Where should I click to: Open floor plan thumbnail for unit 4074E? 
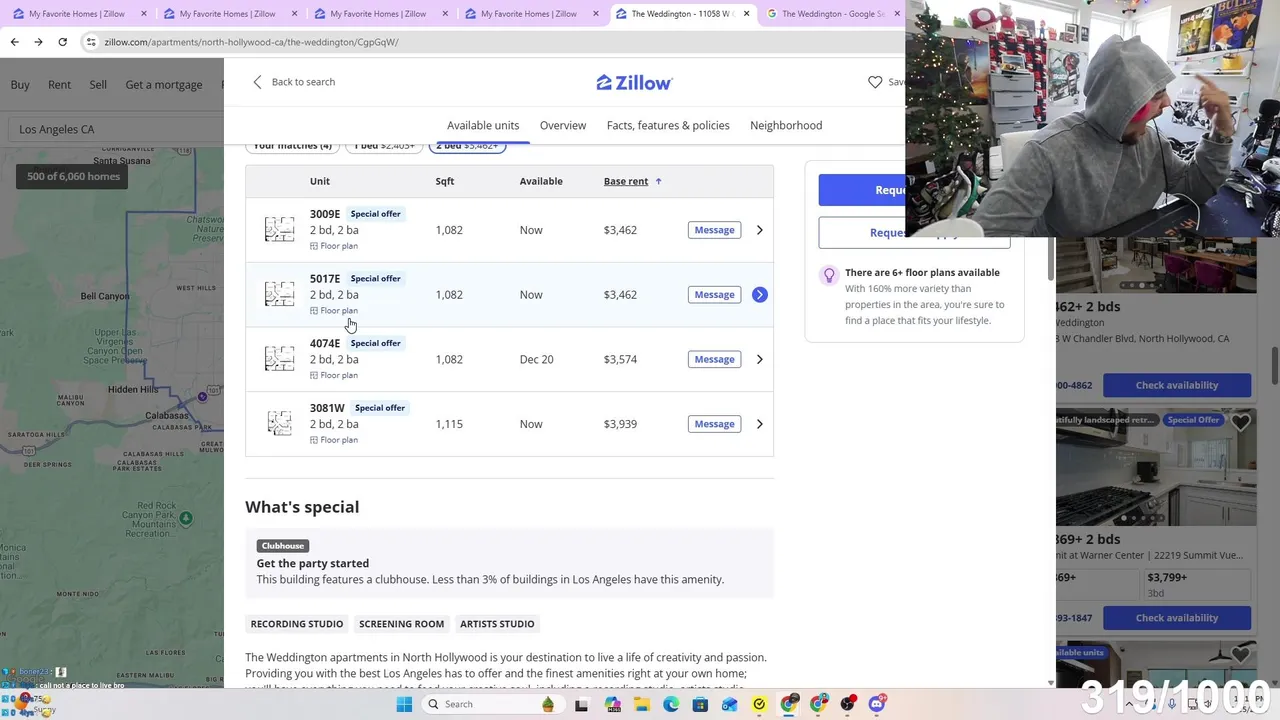pos(279,359)
